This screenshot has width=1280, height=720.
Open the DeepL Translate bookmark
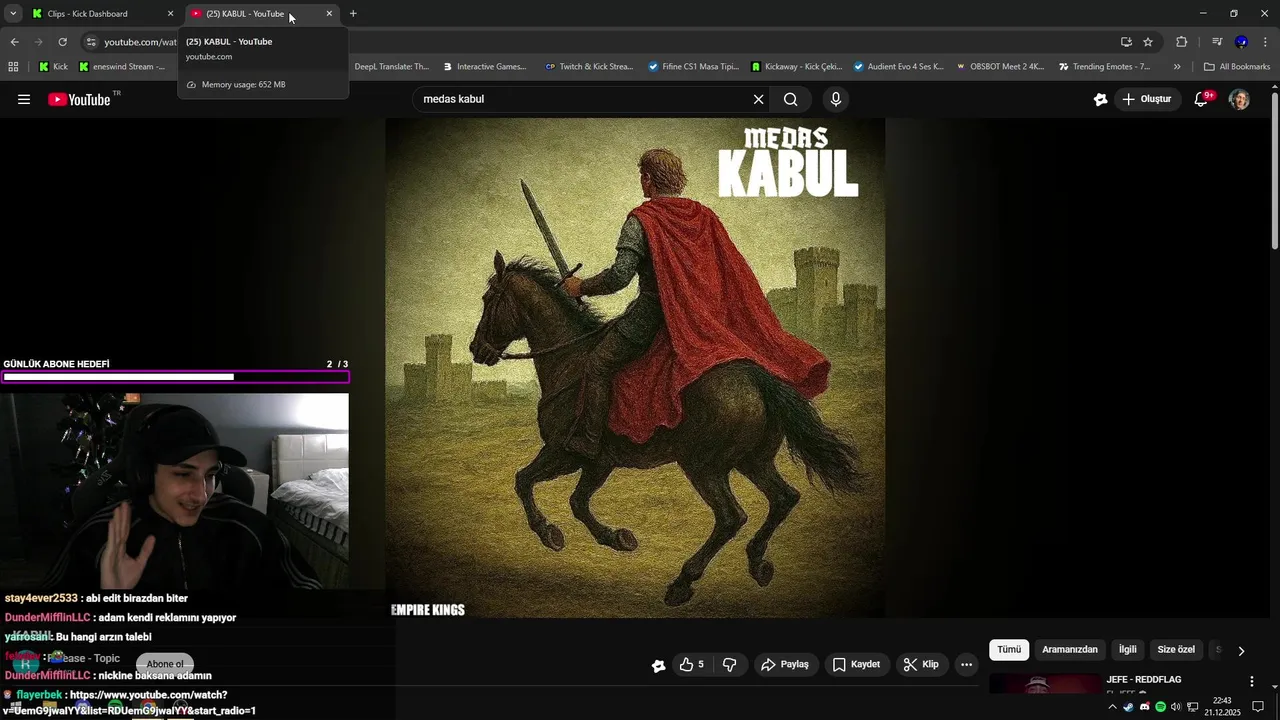(x=391, y=67)
